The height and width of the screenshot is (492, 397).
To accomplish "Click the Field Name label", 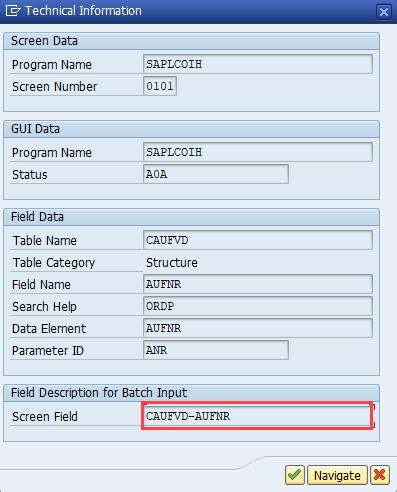I will click(x=41, y=285).
